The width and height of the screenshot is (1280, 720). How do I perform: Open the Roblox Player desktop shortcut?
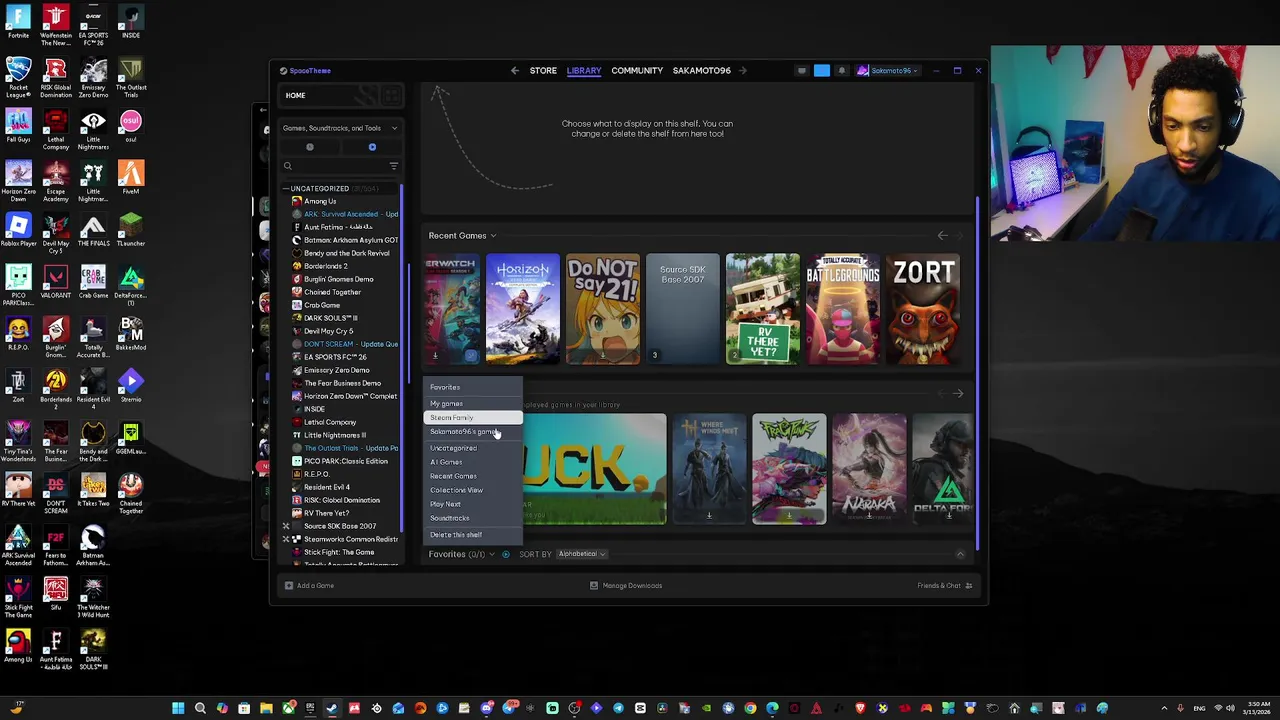[x=18, y=231]
